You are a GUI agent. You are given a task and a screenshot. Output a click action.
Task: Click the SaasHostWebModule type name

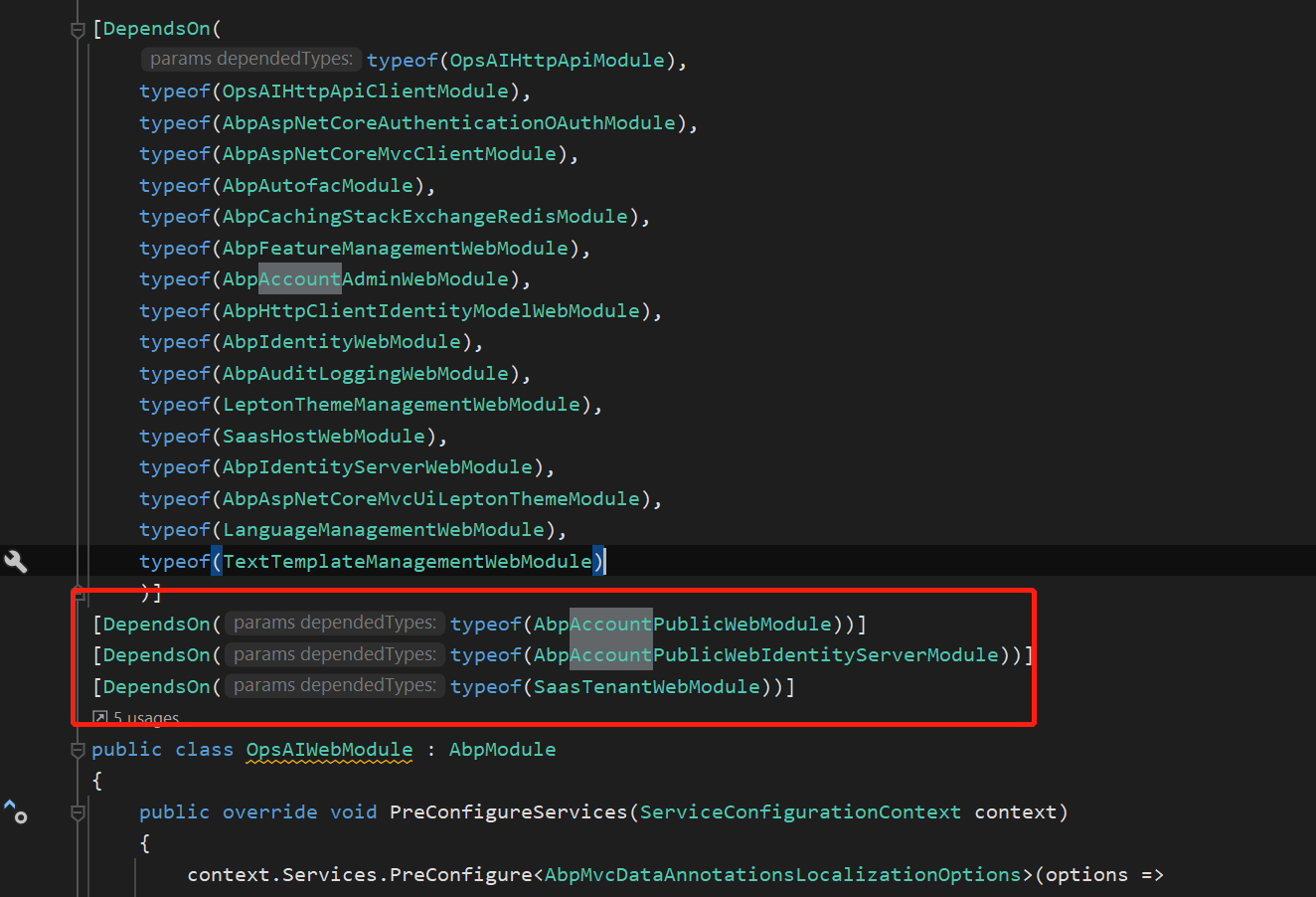pyautogui.click(x=324, y=437)
